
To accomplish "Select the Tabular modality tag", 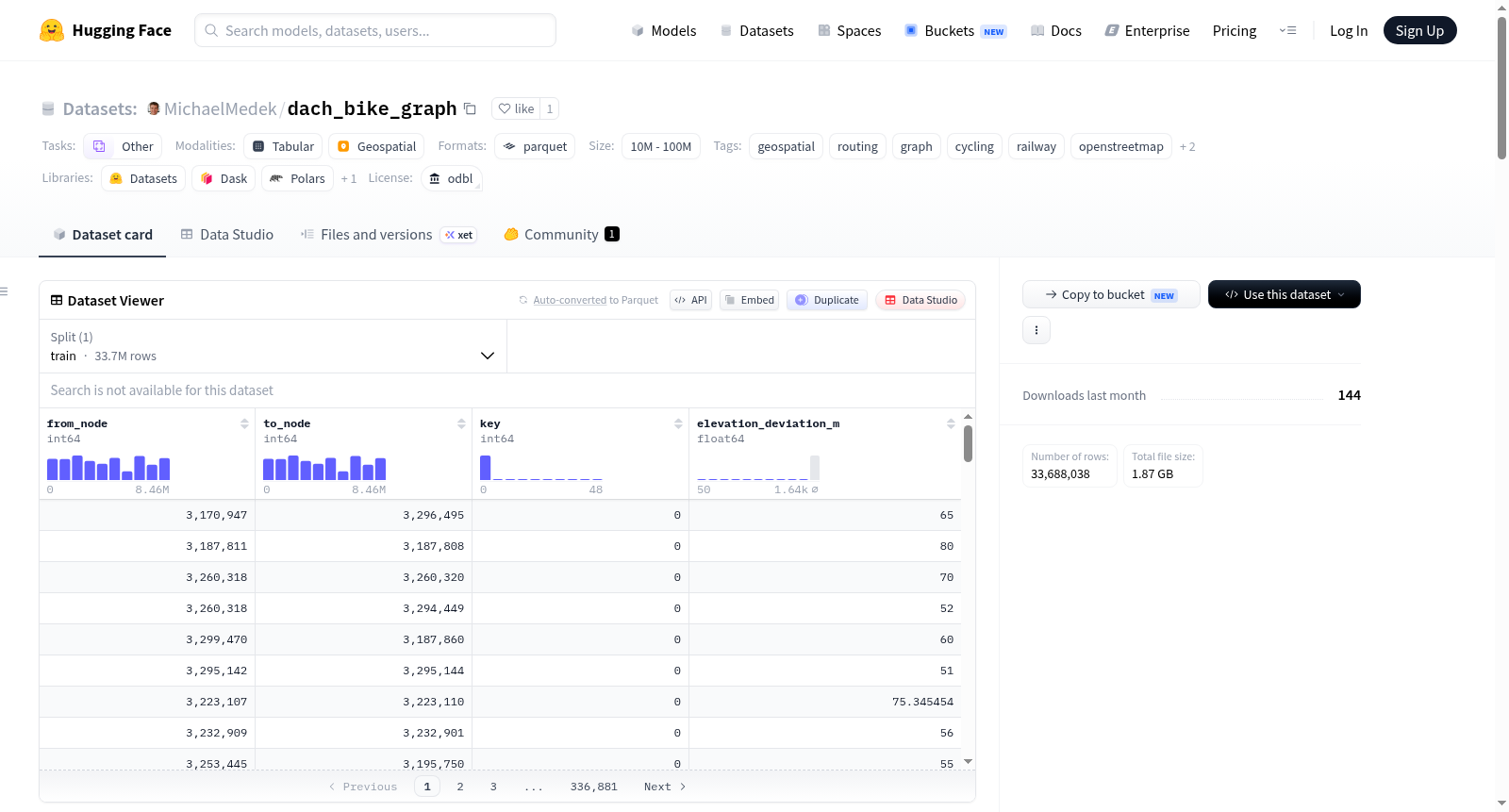I will tap(283, 146).
